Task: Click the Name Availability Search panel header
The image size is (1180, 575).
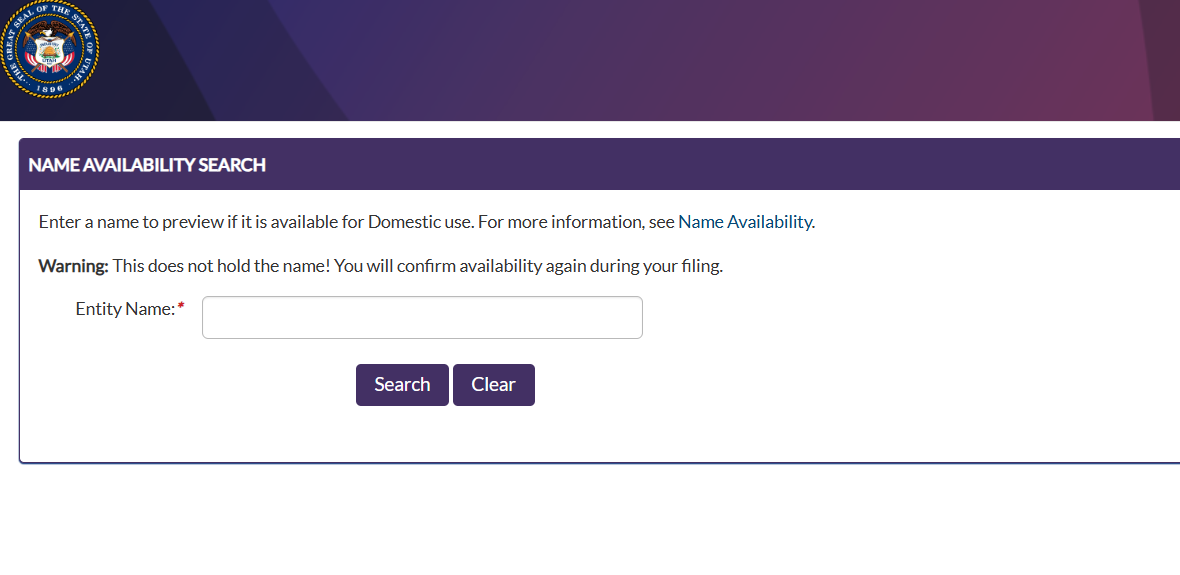Action: [147, 165]
